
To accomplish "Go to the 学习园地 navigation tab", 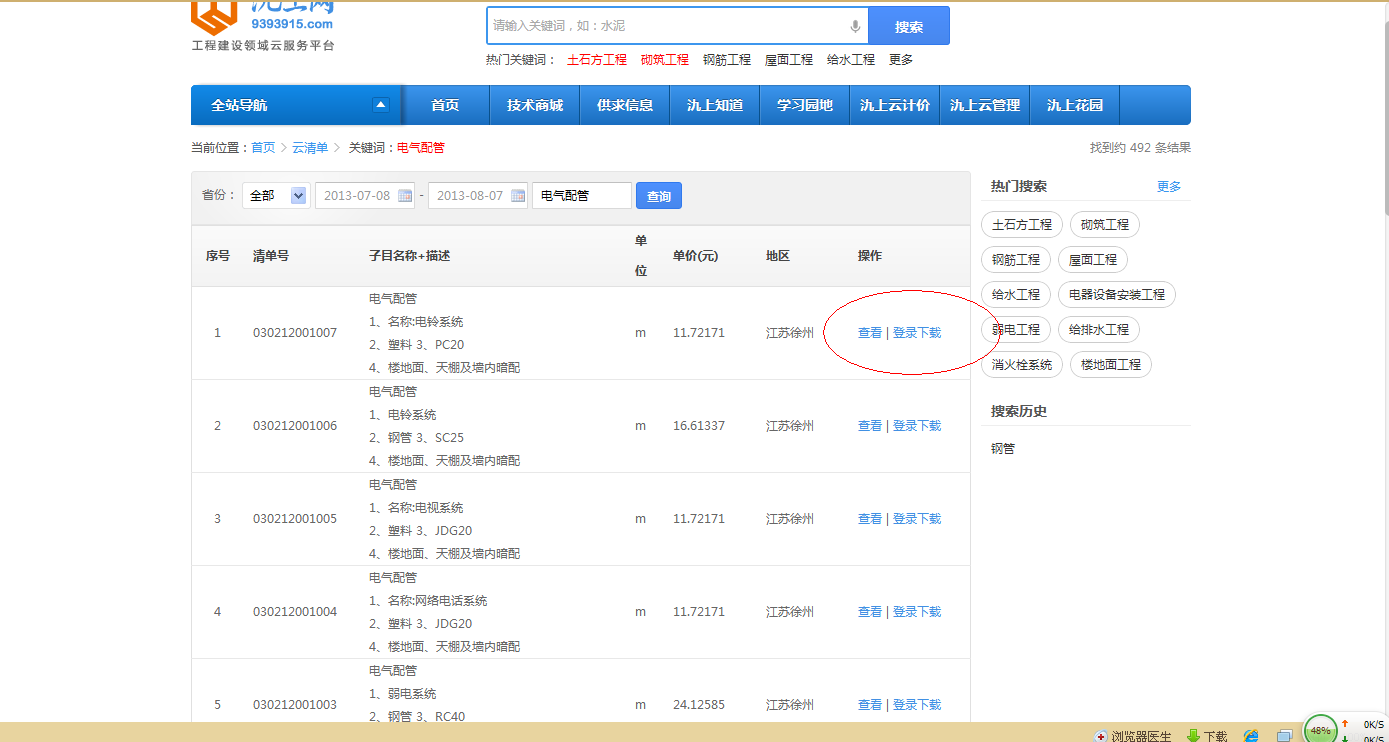I will [x=805, y=105].
